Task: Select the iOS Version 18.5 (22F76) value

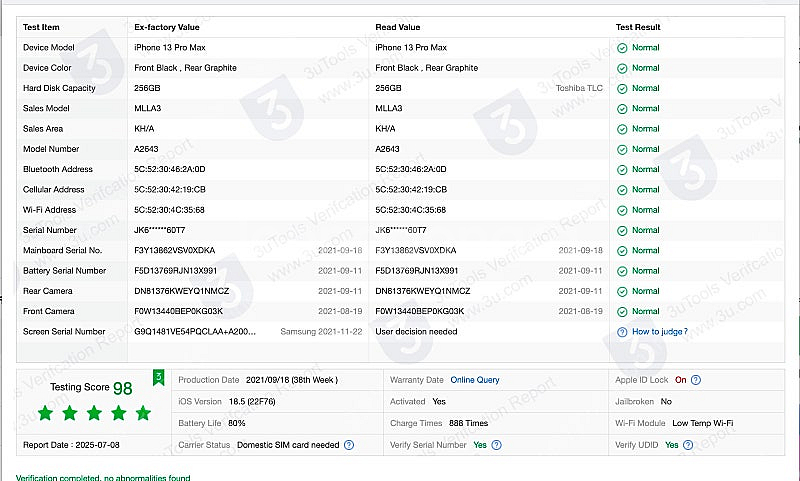Action: [252, 401]
